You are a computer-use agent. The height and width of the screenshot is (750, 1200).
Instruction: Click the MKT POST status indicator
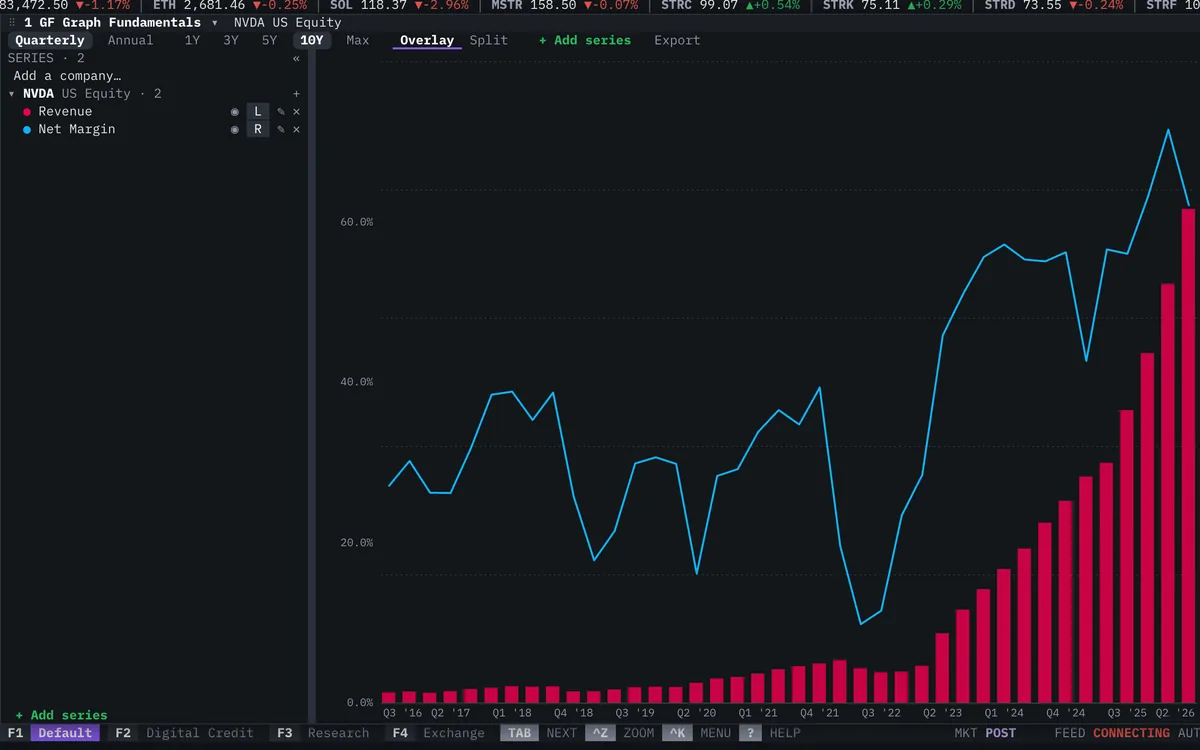point(985,733)
